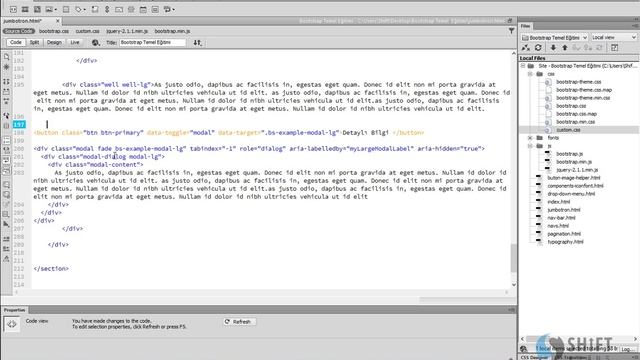Click the Expand to show local and remote sites icon
The width and height of the screenshot is (640, 360).
pos(614,48)
